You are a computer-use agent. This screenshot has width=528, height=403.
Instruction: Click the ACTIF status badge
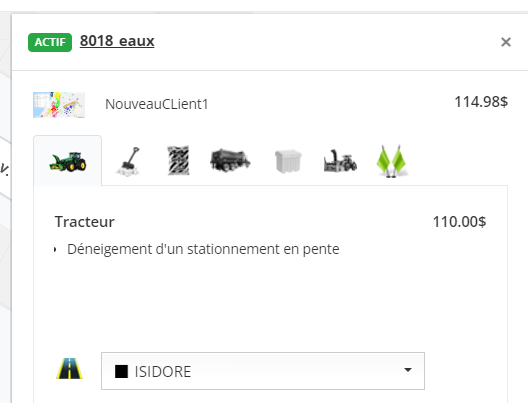click(50, 42)
